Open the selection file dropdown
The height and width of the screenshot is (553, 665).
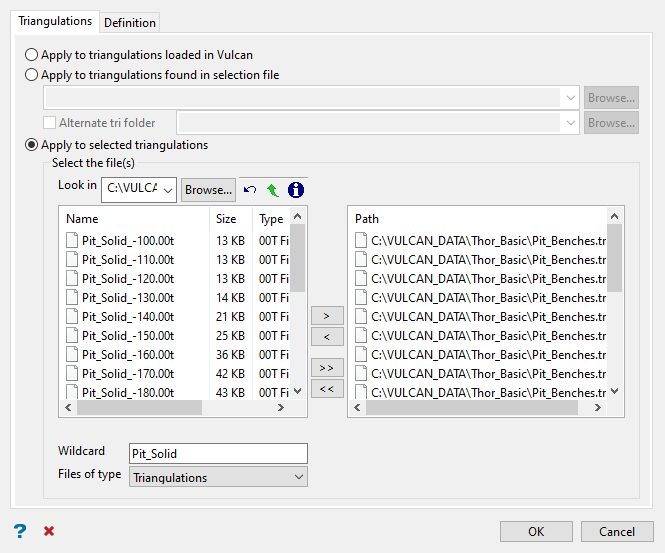click(570, 98)
